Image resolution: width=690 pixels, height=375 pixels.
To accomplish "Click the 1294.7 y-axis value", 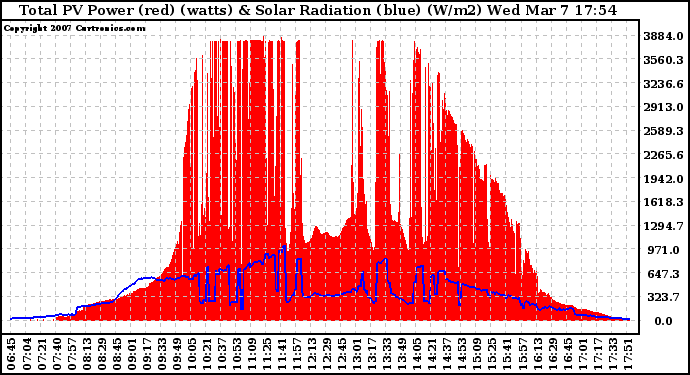I will pos(663,226).
